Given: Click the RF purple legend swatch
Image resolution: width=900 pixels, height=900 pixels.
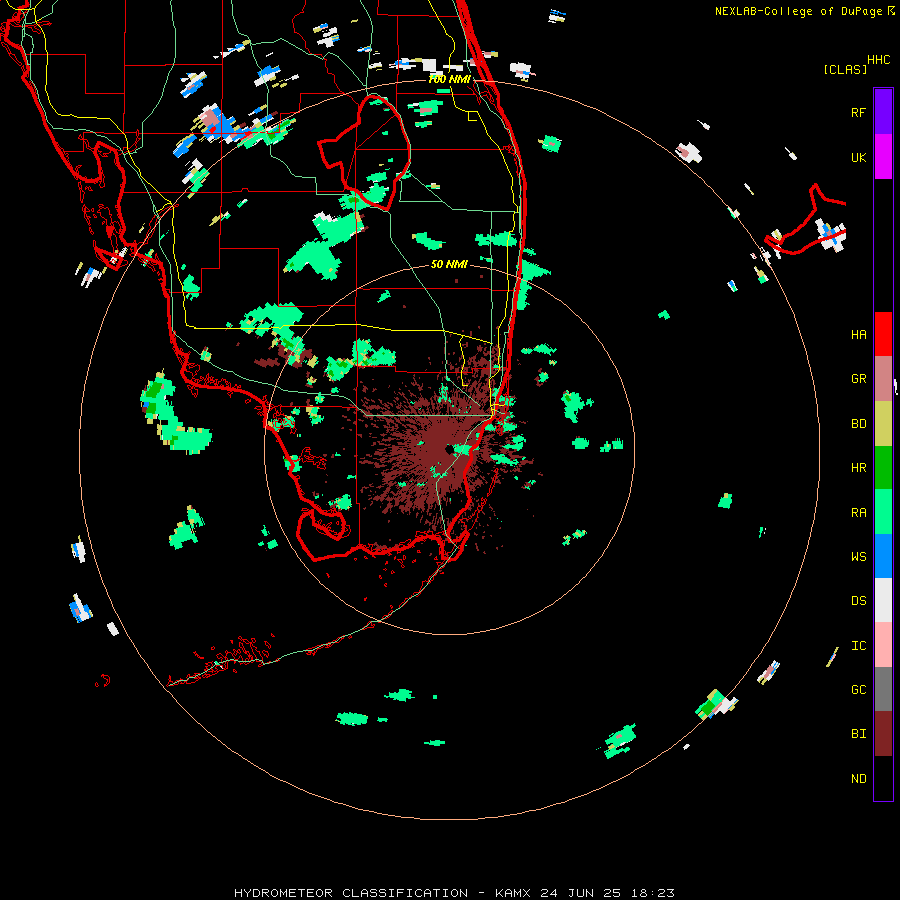Looking at the screenshot, I should [x=883, y=112].
